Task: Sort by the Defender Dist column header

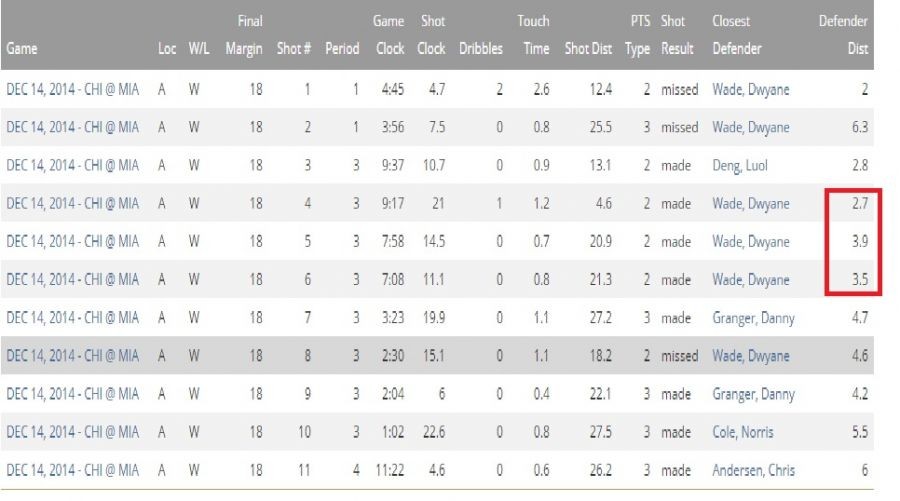Action: tap(843, 35)
